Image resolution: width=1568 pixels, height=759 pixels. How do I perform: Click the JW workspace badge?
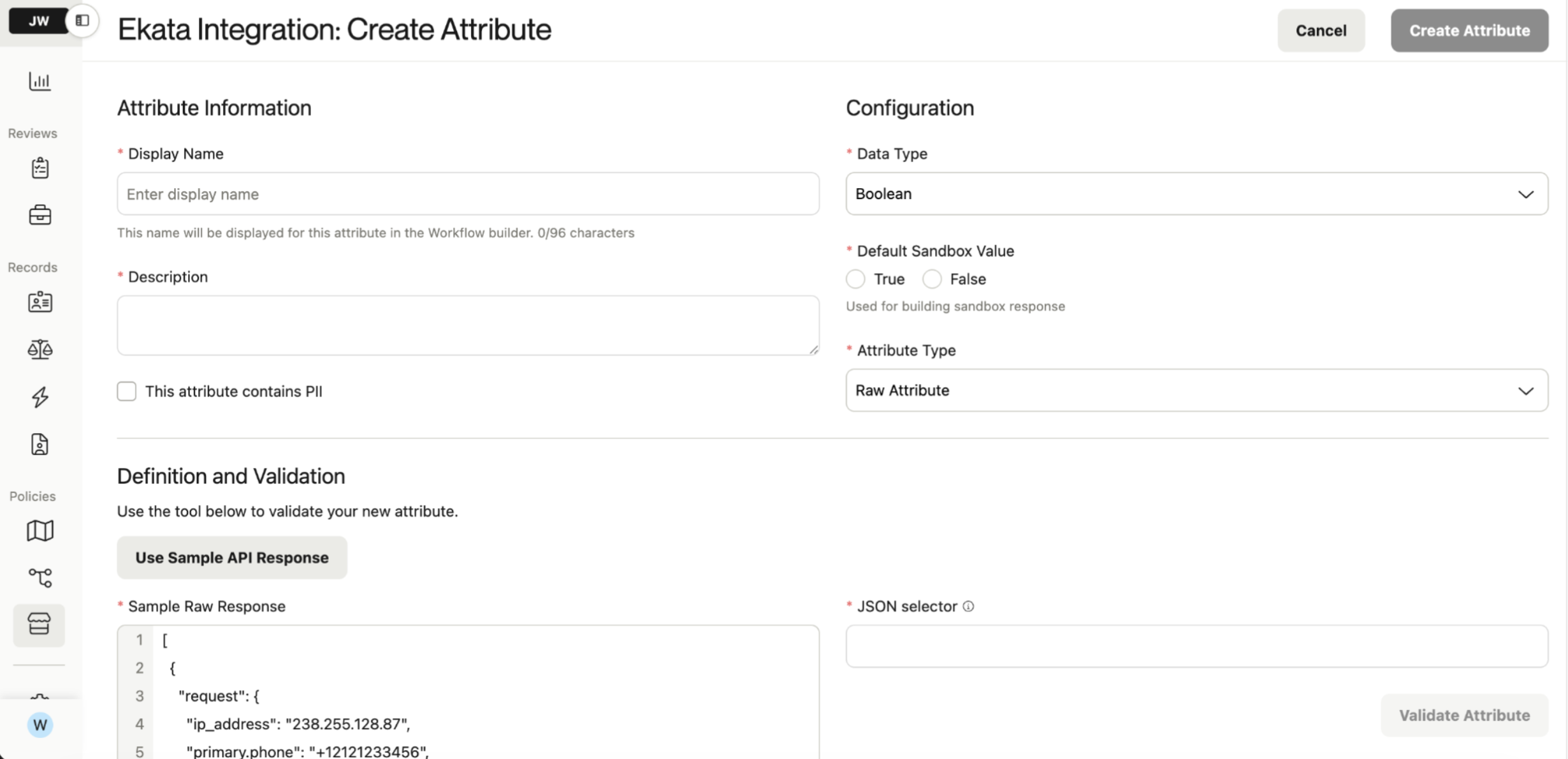coord(39,20)
